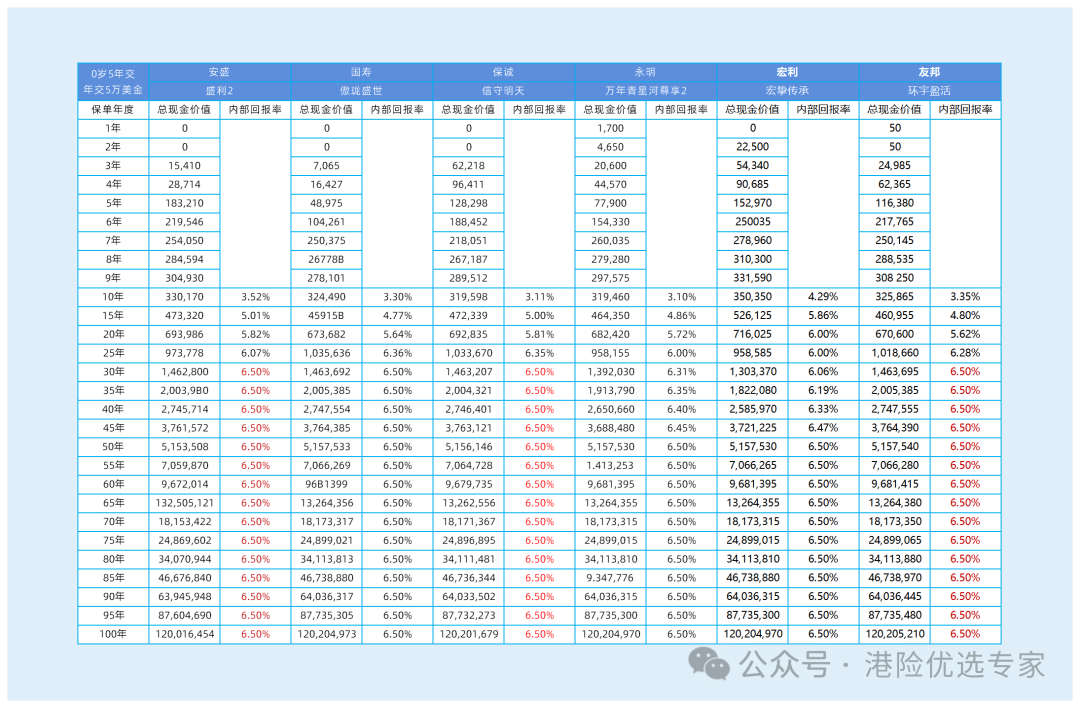
Task: Select the '10年' policy-year row label
Action: (113, 297)
